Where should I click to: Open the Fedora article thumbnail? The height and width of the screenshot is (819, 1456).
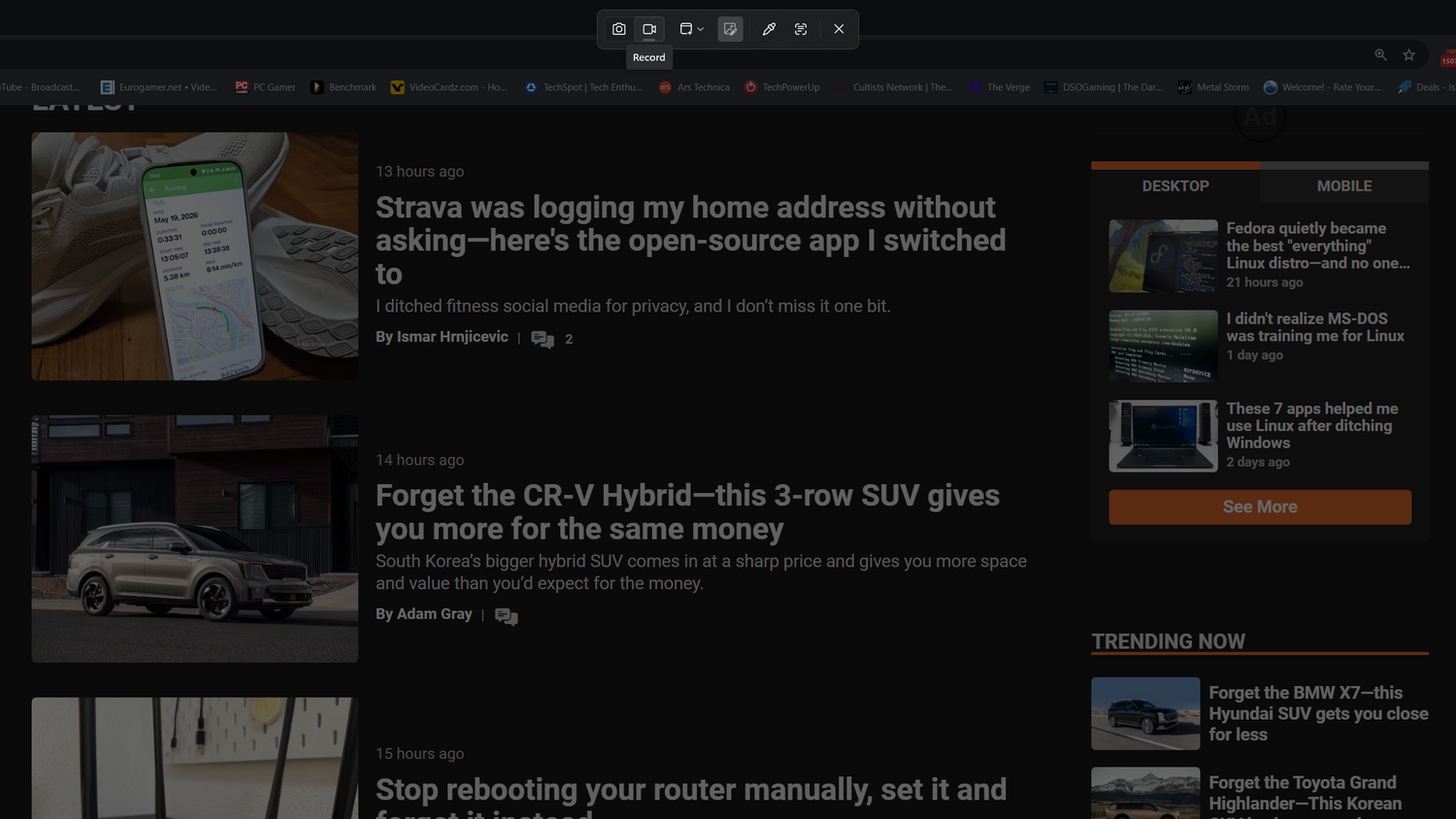click(1163, 256)
